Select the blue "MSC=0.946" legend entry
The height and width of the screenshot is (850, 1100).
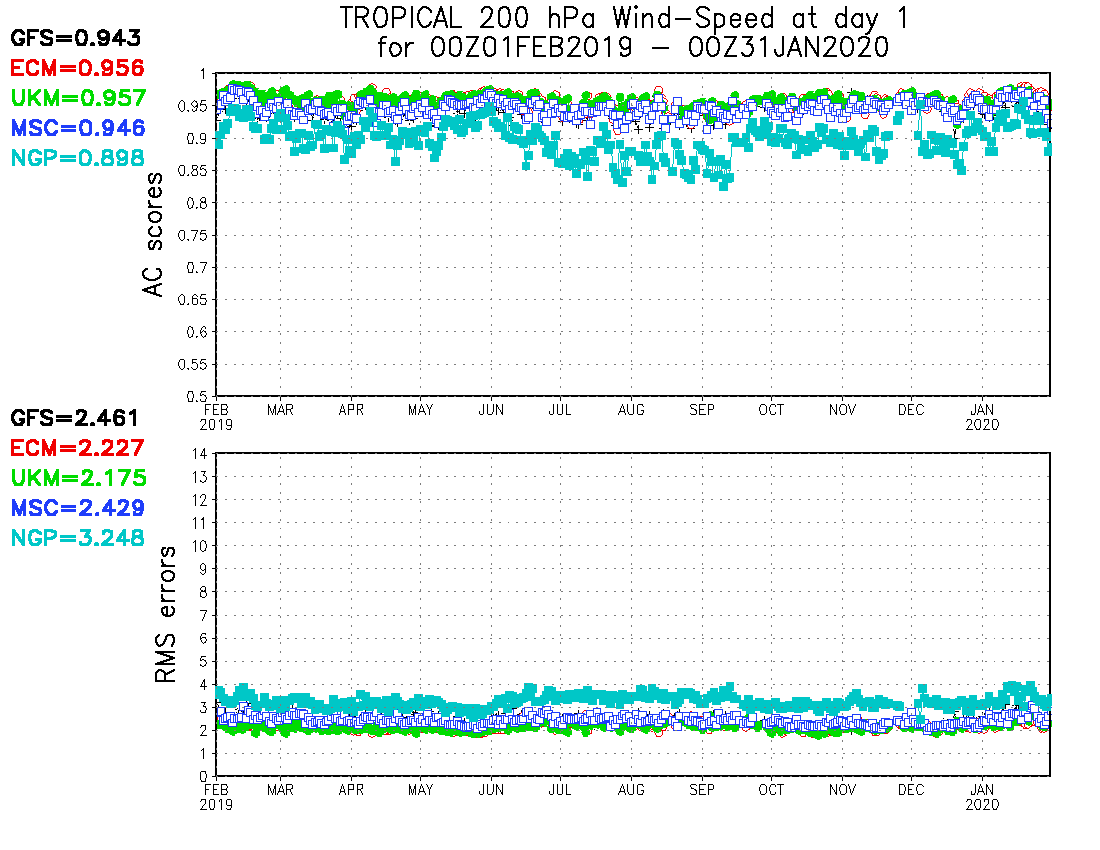coord(78,128)
